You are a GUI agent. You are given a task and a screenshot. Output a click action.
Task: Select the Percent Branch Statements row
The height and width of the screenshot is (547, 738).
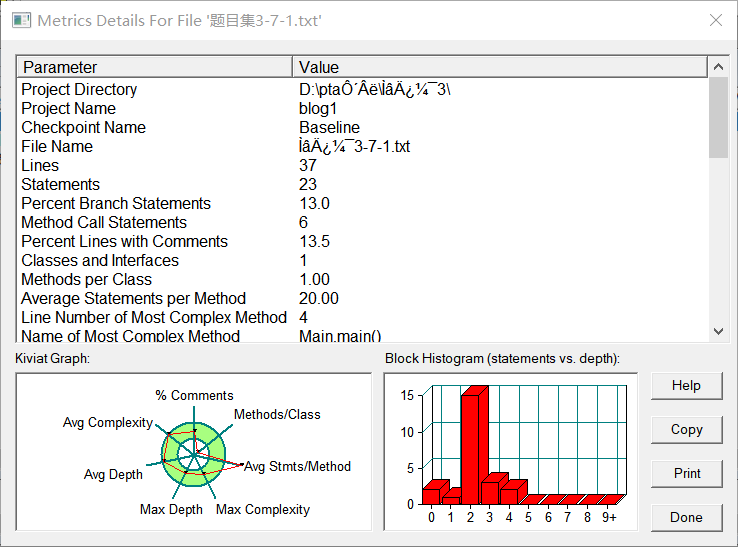(x=362, y=203)
